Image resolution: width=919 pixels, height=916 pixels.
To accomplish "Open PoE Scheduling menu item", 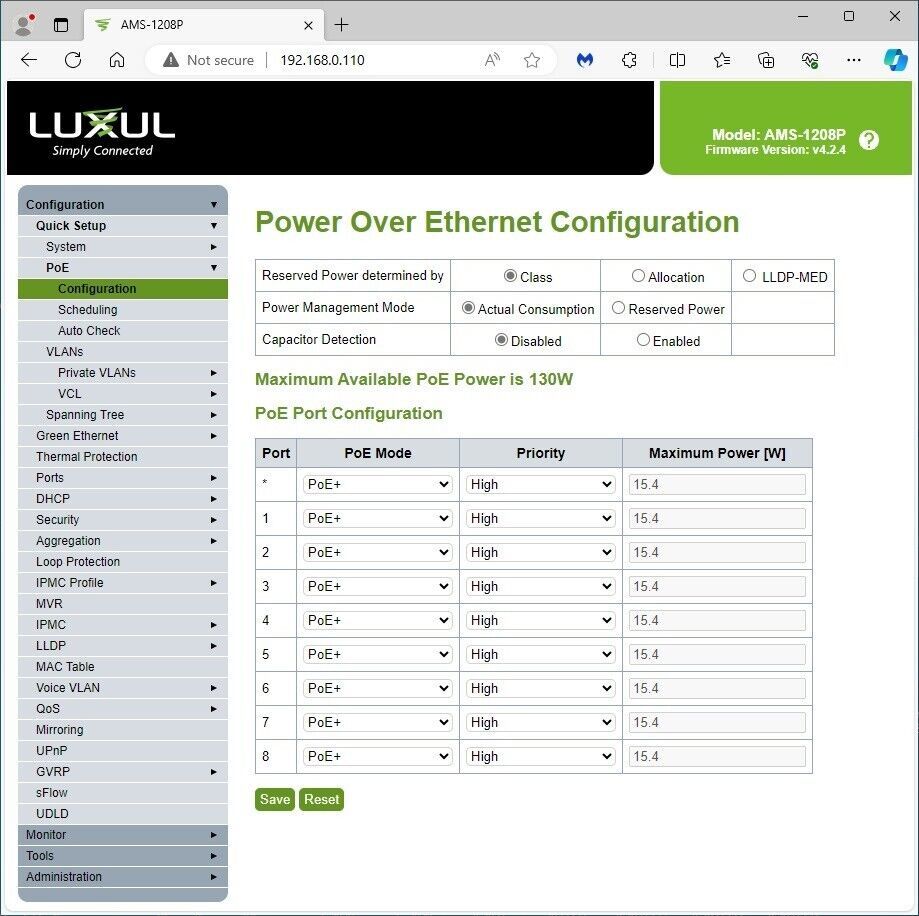I will pos(123,309).
